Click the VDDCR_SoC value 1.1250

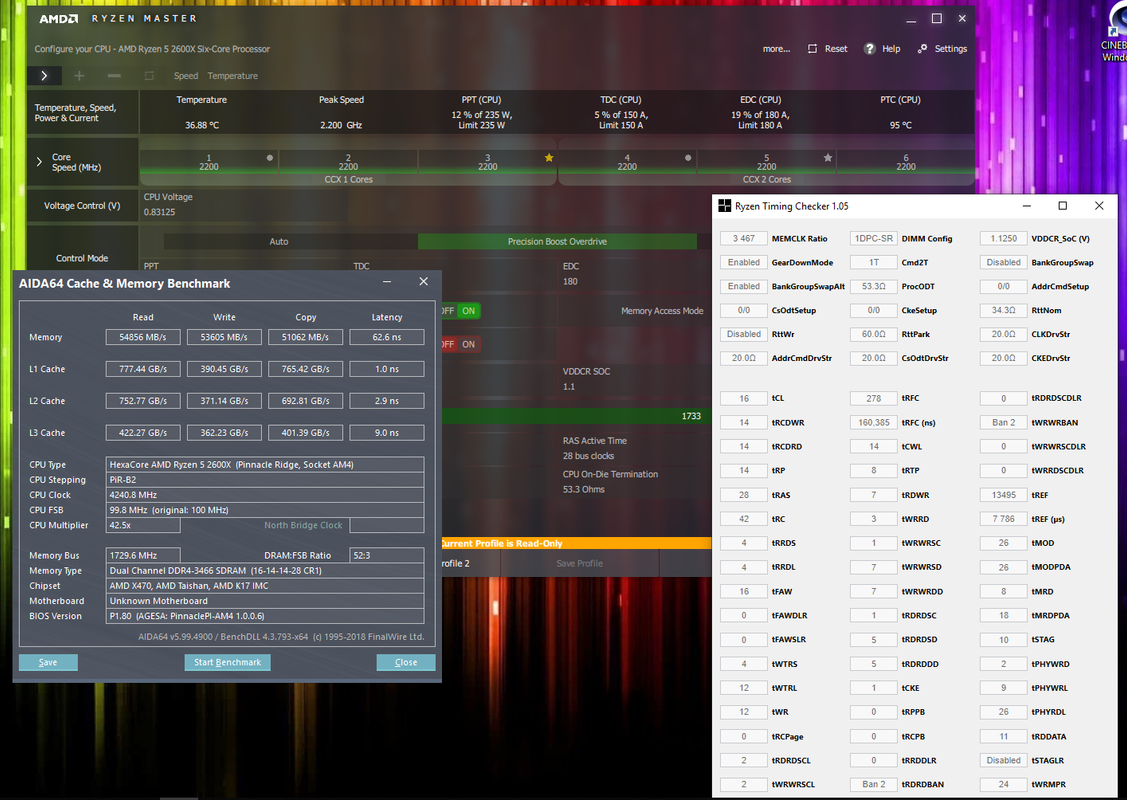click(1003, 239)
